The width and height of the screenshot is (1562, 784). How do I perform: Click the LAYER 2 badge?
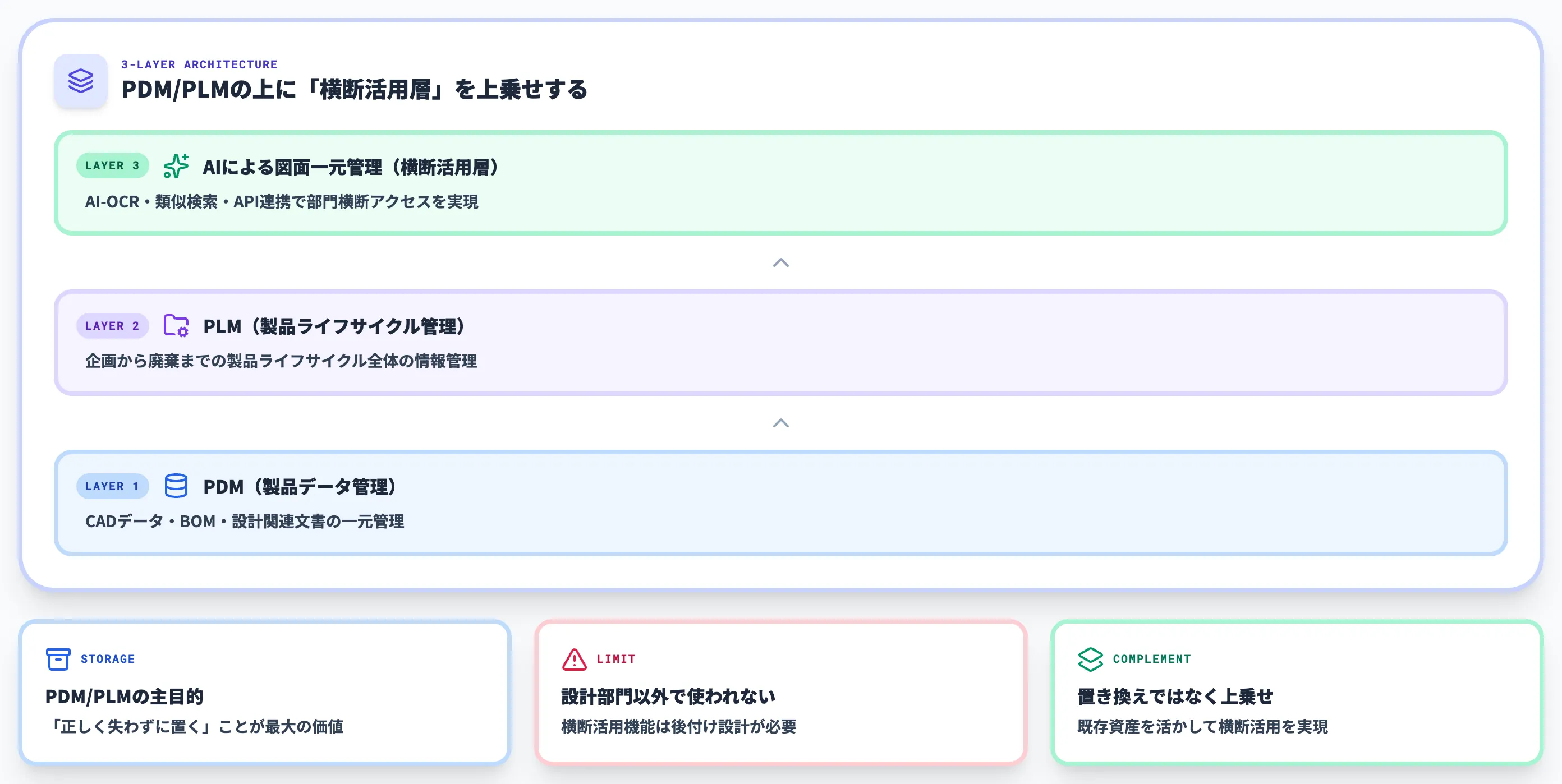[112, 326]
